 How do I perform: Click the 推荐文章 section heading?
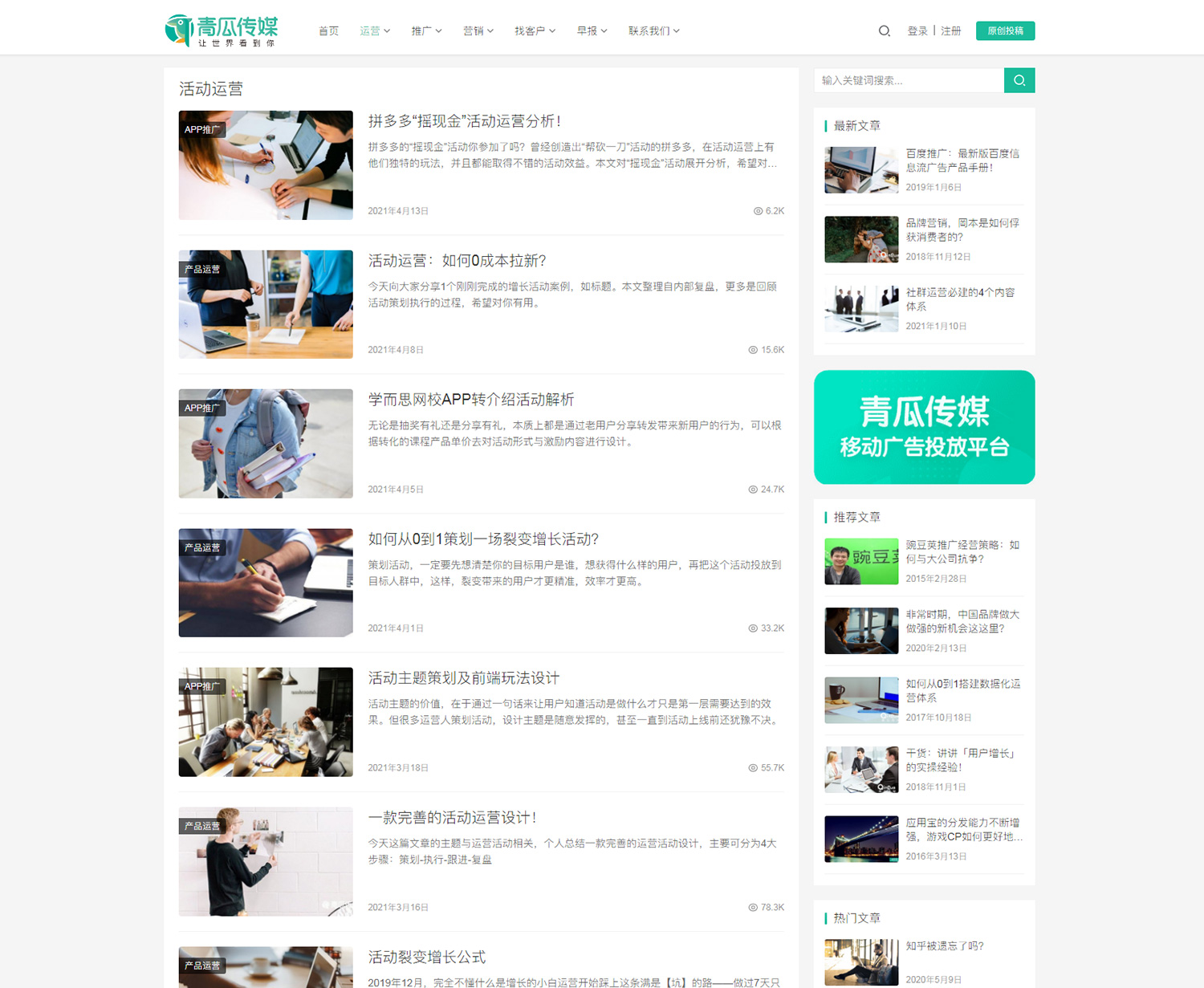pyautogui.click(x=857, y=517)
